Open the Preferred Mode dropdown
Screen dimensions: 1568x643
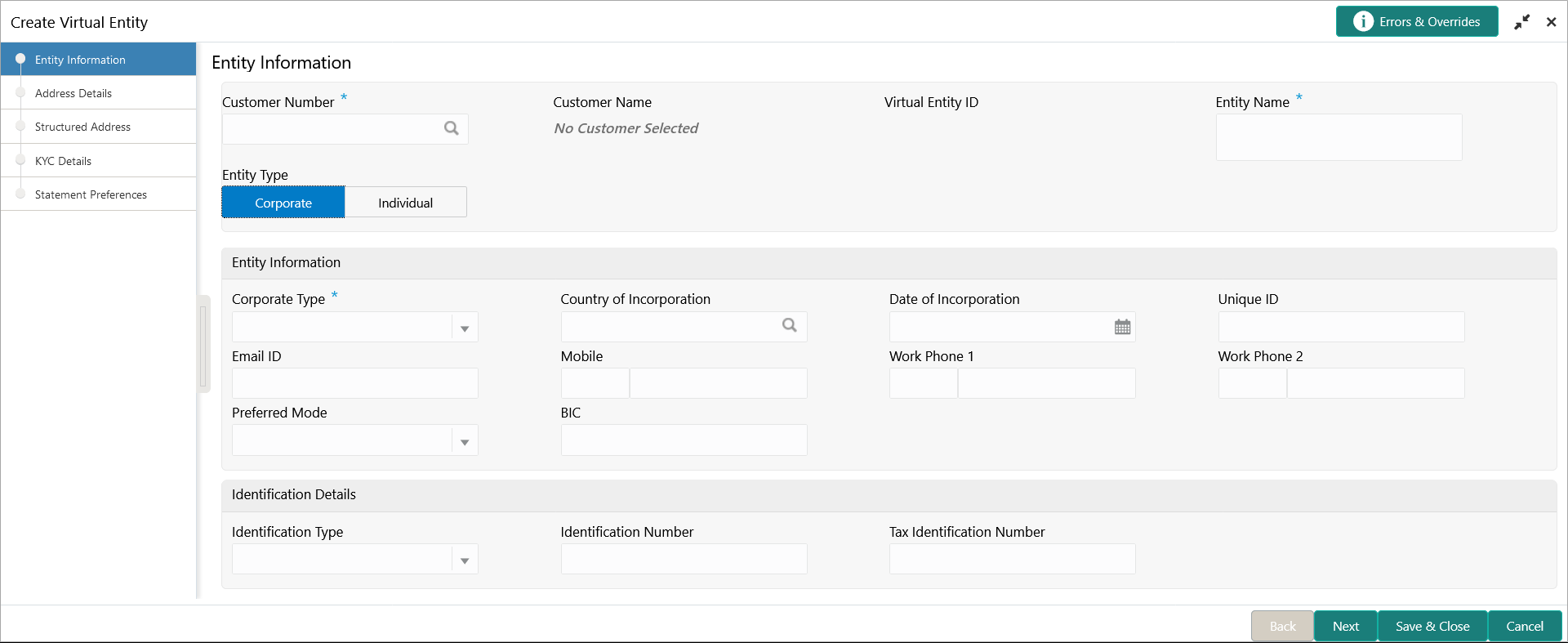(x=464, y=442)
